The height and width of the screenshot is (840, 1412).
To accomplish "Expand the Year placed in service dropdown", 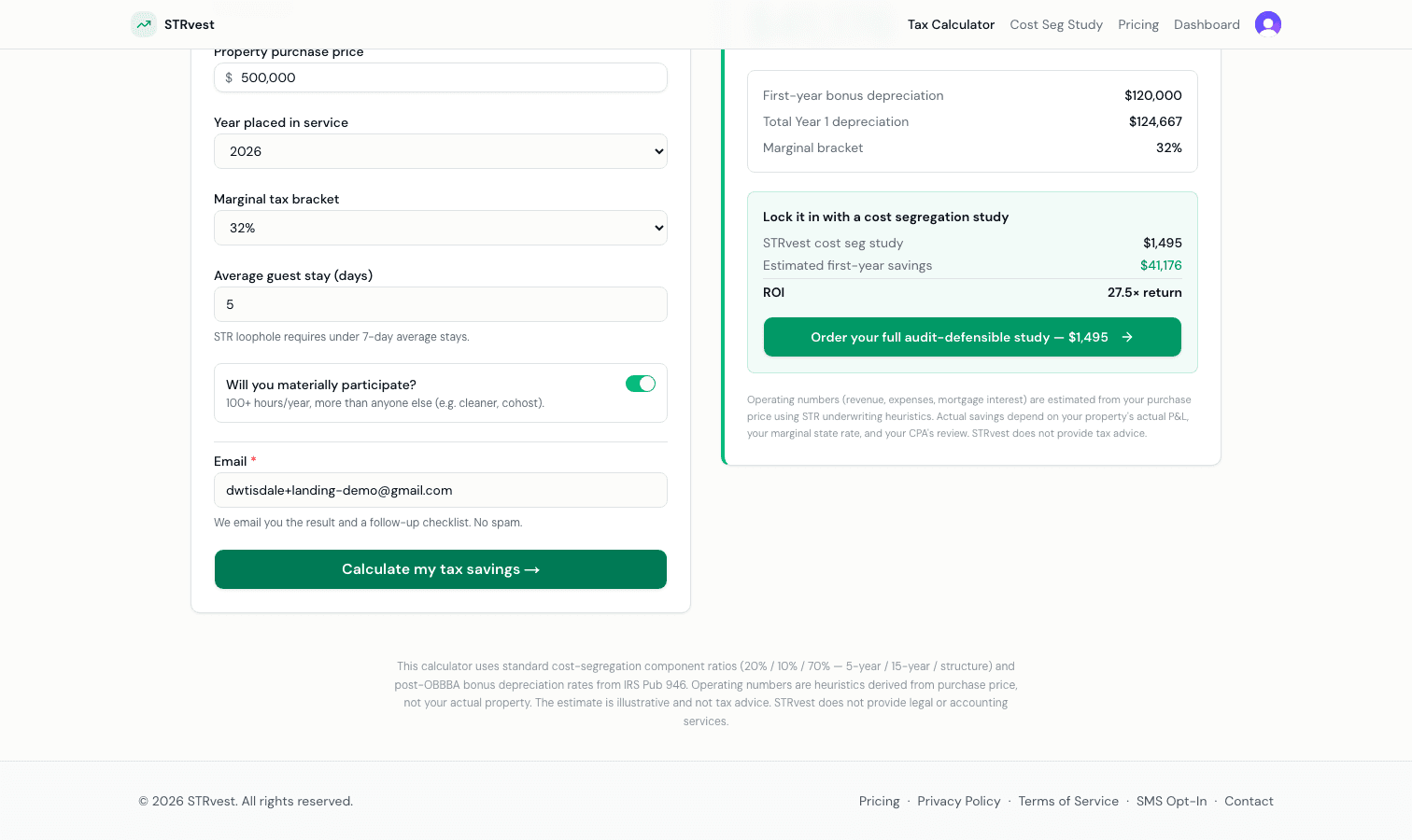I will point(441,151).
